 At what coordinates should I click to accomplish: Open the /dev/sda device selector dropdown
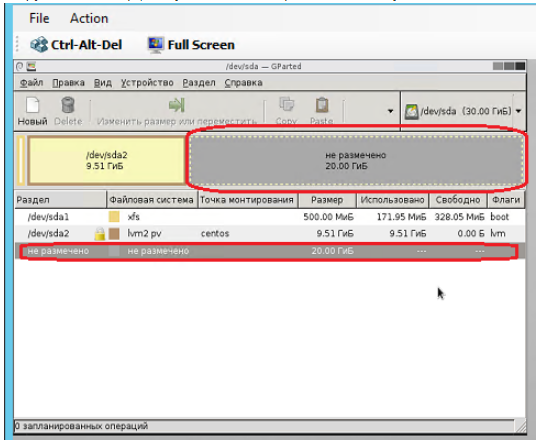click(x=463, y=111)
